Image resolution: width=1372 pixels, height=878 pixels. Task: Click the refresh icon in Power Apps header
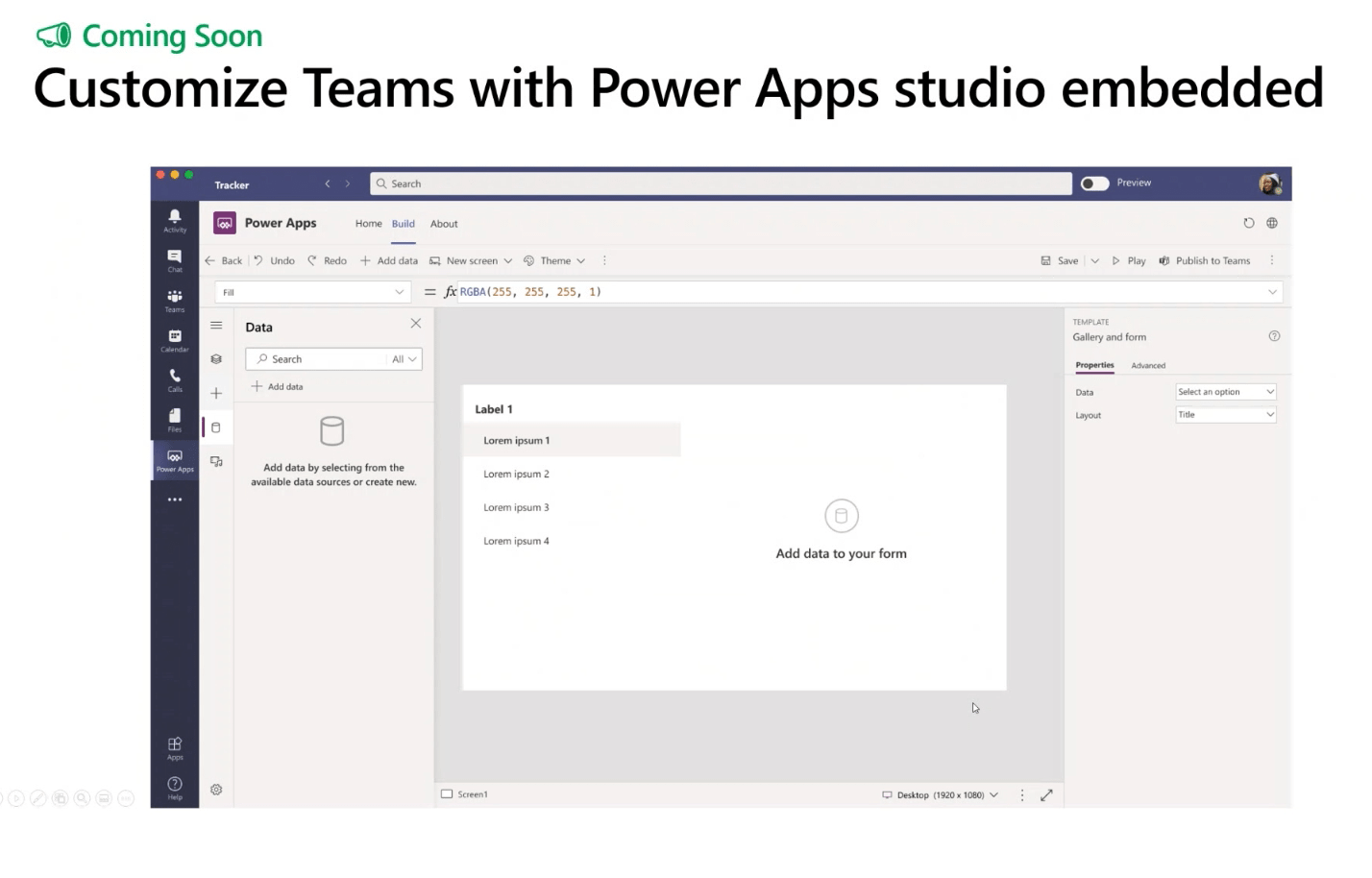[1249, 223]
